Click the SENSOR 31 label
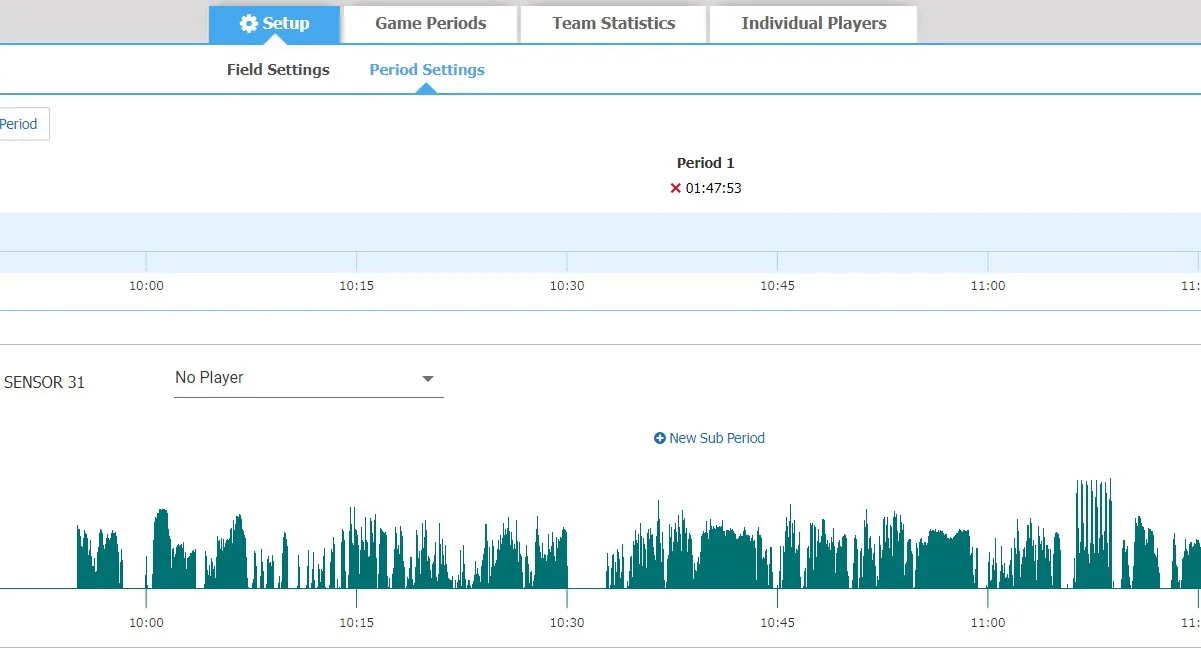1201x661 pixels. (x=45, y=382)
